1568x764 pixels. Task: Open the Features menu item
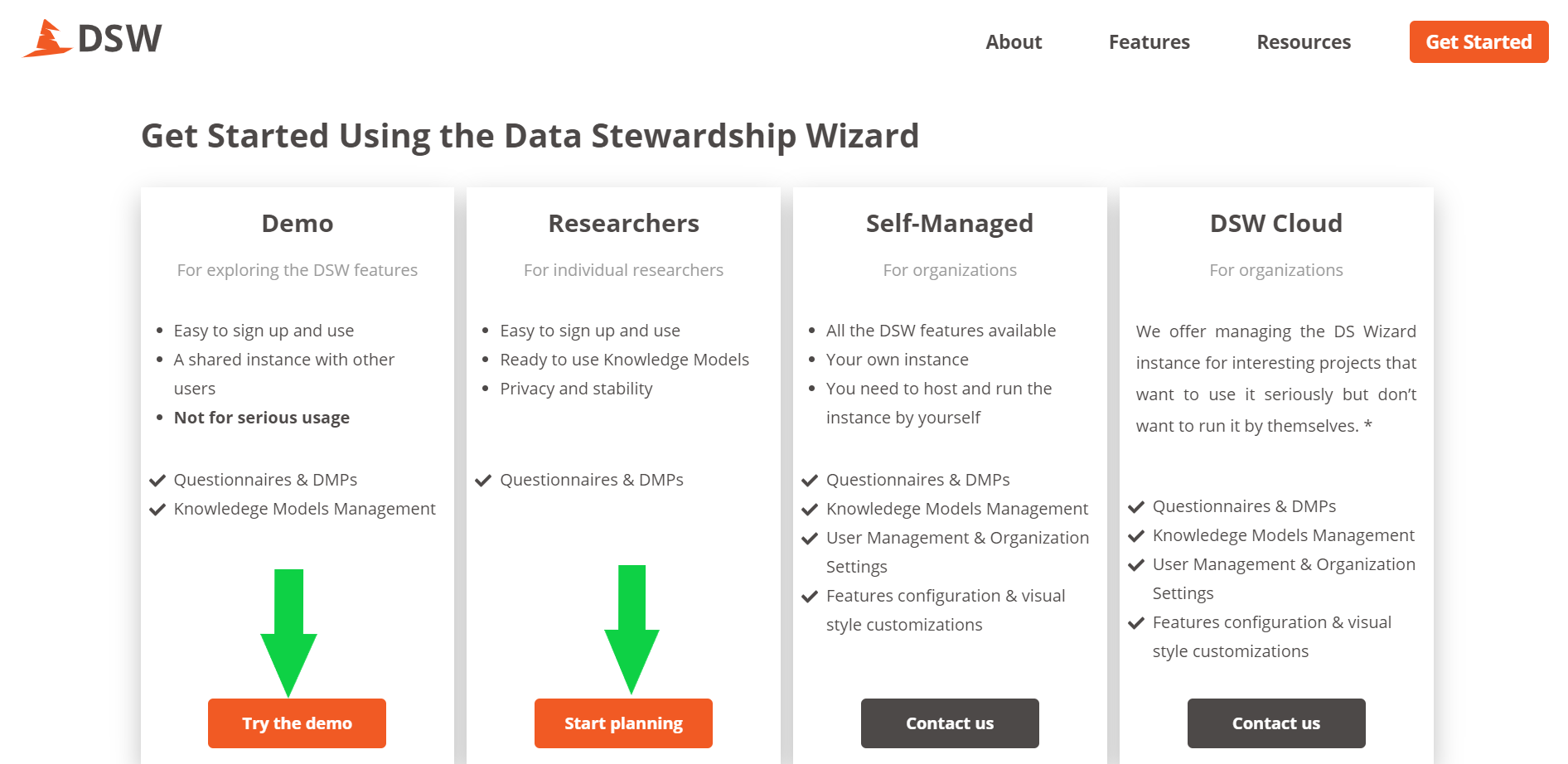pyautogui.click(x=1149, y=42)
